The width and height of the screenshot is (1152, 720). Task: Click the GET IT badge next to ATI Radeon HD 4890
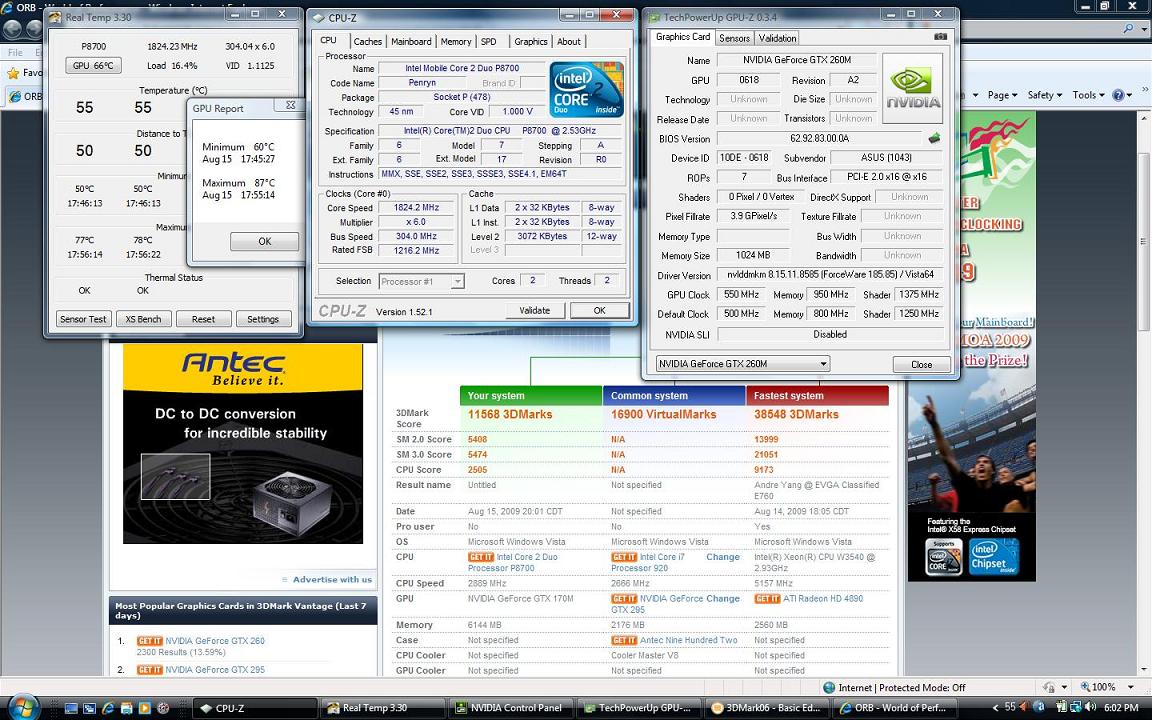pyautogui.click(x=767, y=599)
